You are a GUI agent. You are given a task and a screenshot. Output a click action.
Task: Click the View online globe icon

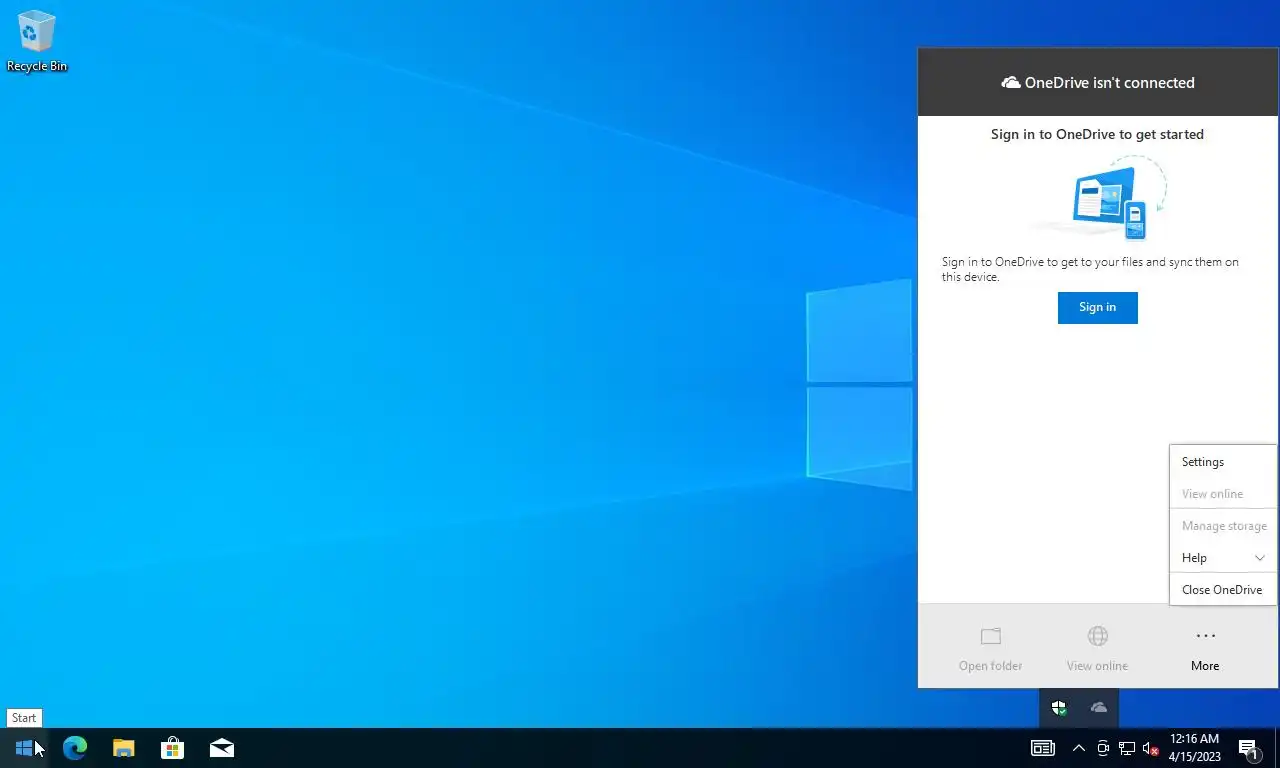1097,636
